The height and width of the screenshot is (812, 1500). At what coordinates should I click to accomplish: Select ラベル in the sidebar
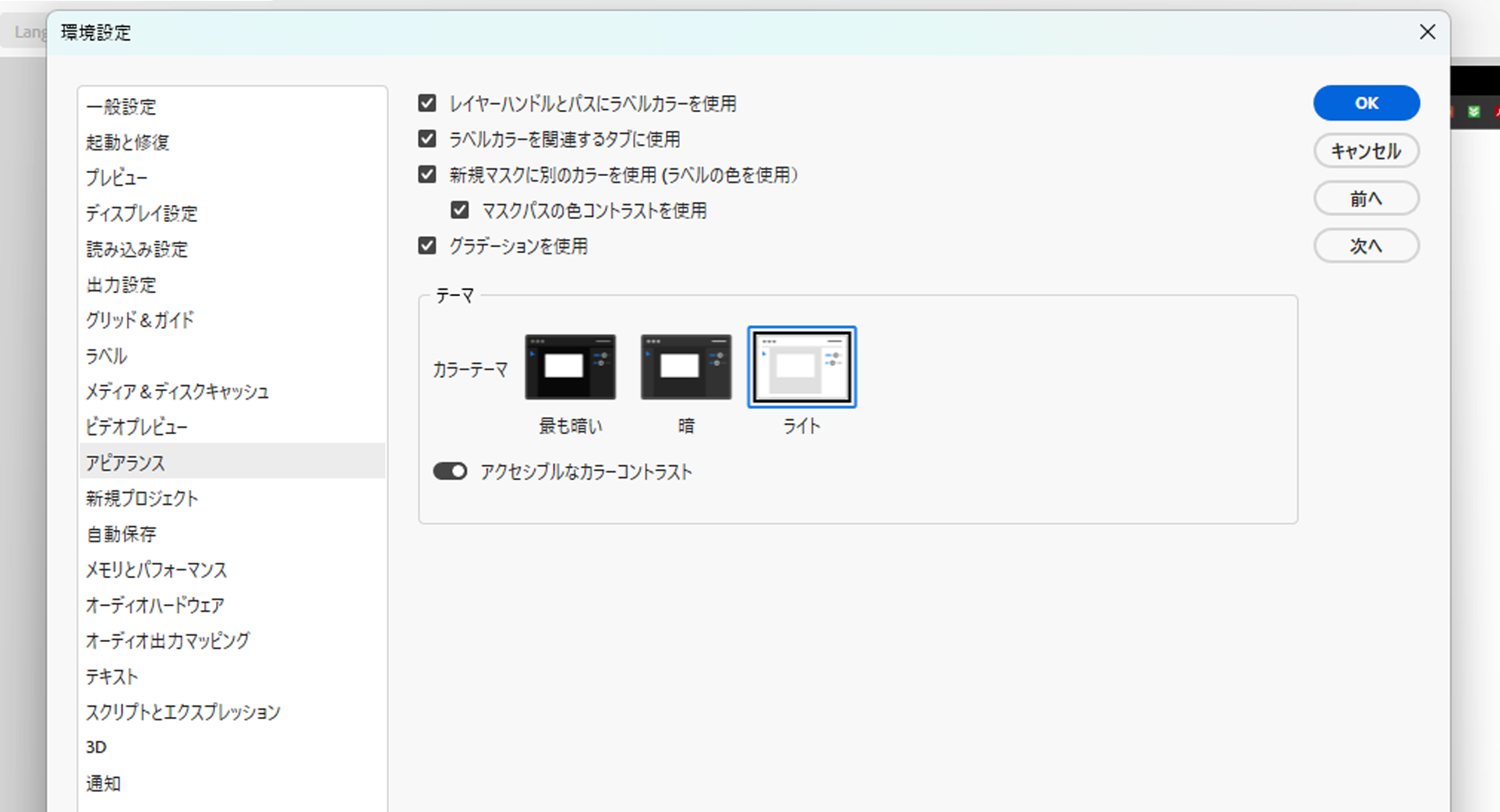click(232, 356)
